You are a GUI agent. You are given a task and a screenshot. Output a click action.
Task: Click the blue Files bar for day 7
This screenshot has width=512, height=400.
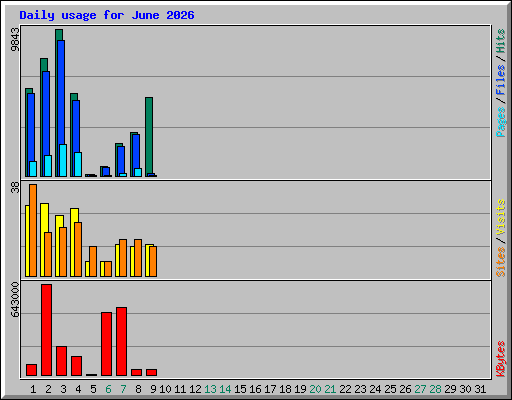coord(121,160)
